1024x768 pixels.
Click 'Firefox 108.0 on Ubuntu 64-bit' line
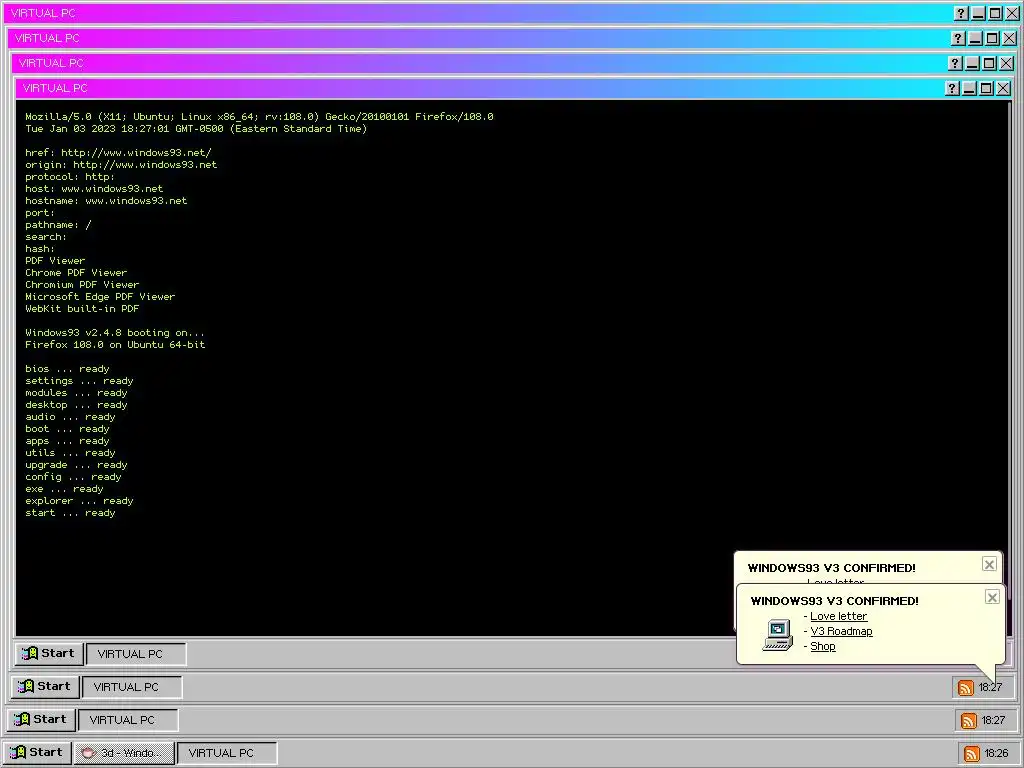(115, 345)
